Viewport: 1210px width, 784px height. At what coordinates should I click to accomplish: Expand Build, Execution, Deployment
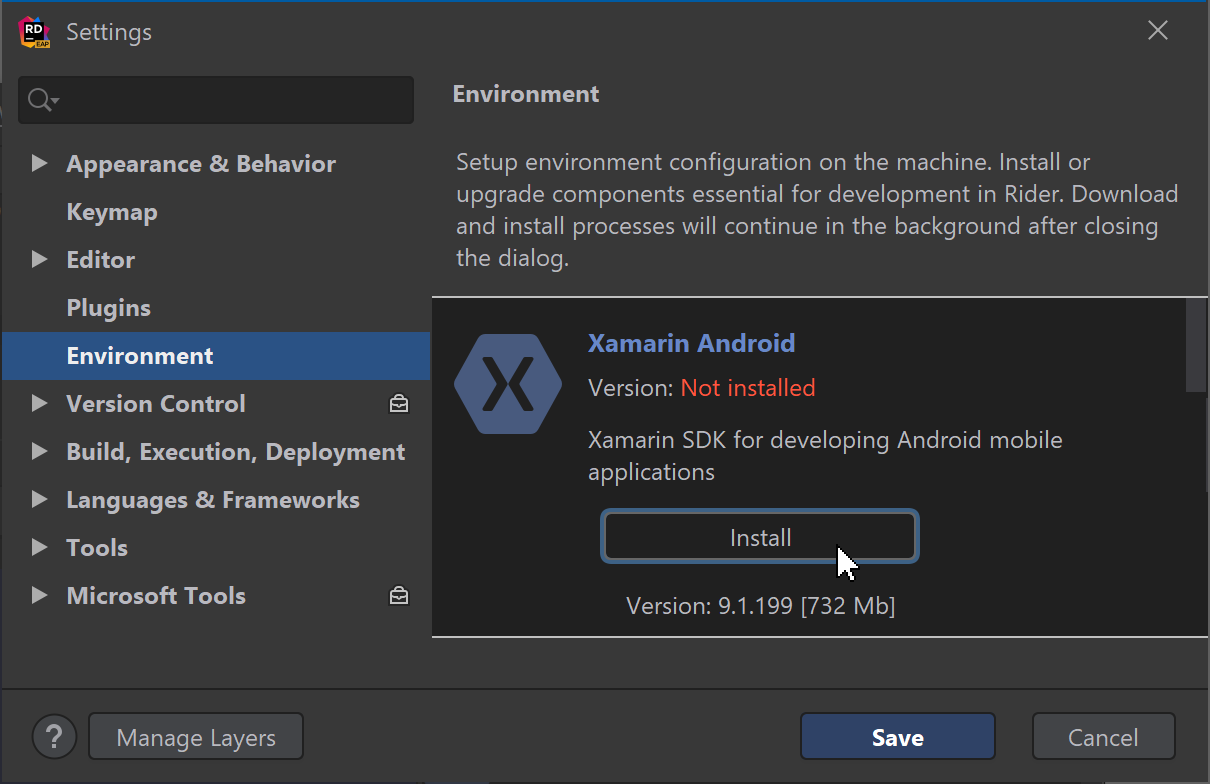pyautogui.click(x=39, y=451)
